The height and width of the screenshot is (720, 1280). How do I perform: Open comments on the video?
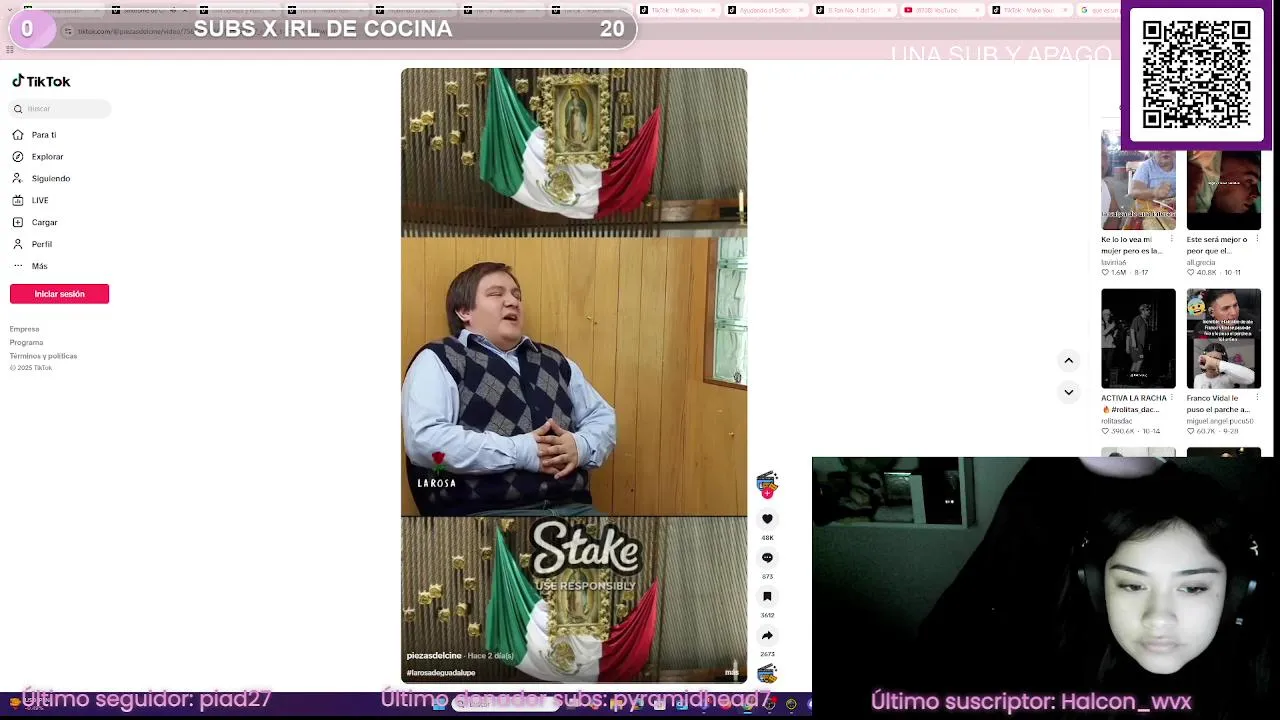click(x=767, y=558)
